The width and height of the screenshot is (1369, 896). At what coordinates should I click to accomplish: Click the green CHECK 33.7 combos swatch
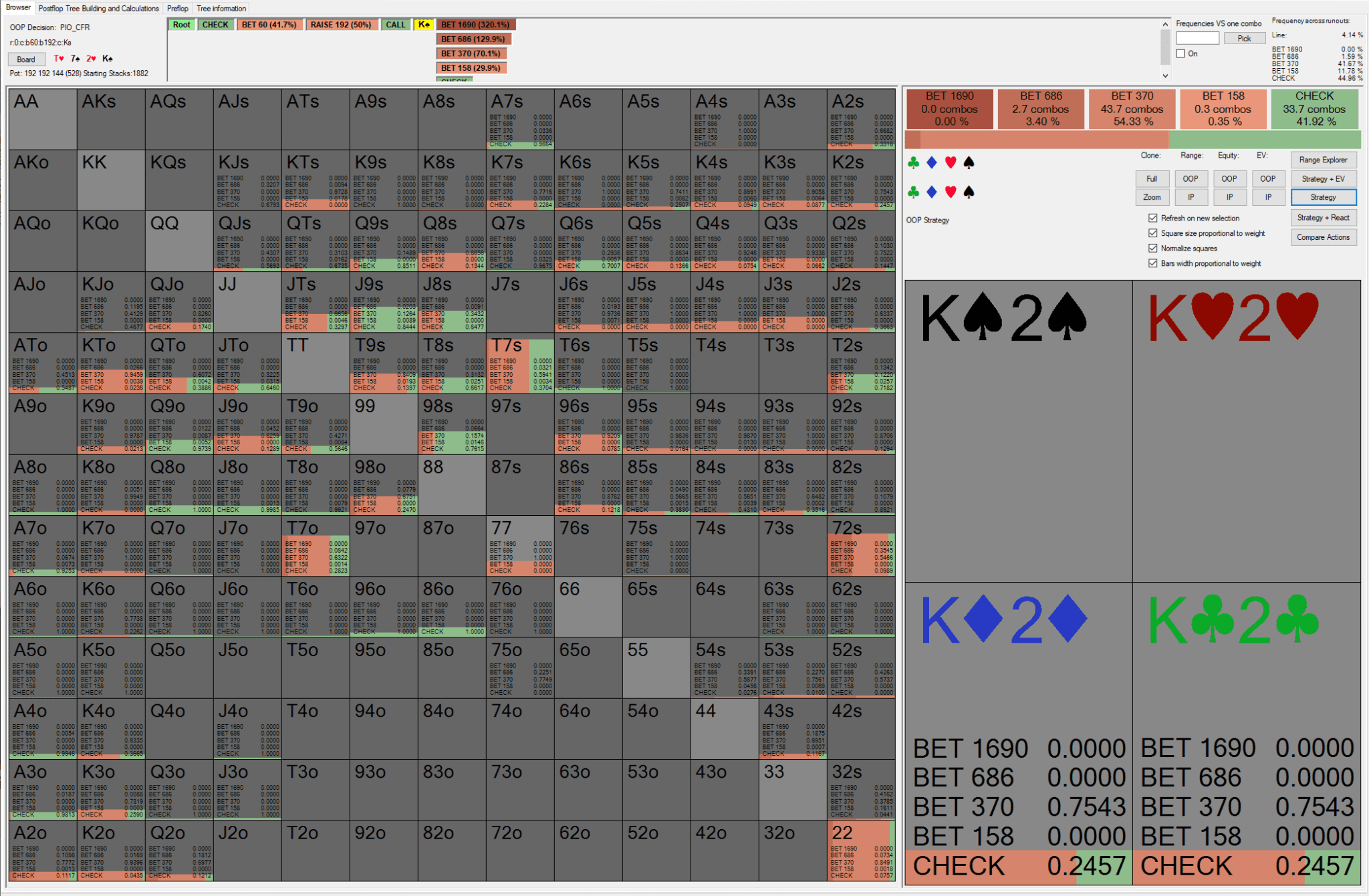[1314, 108]
